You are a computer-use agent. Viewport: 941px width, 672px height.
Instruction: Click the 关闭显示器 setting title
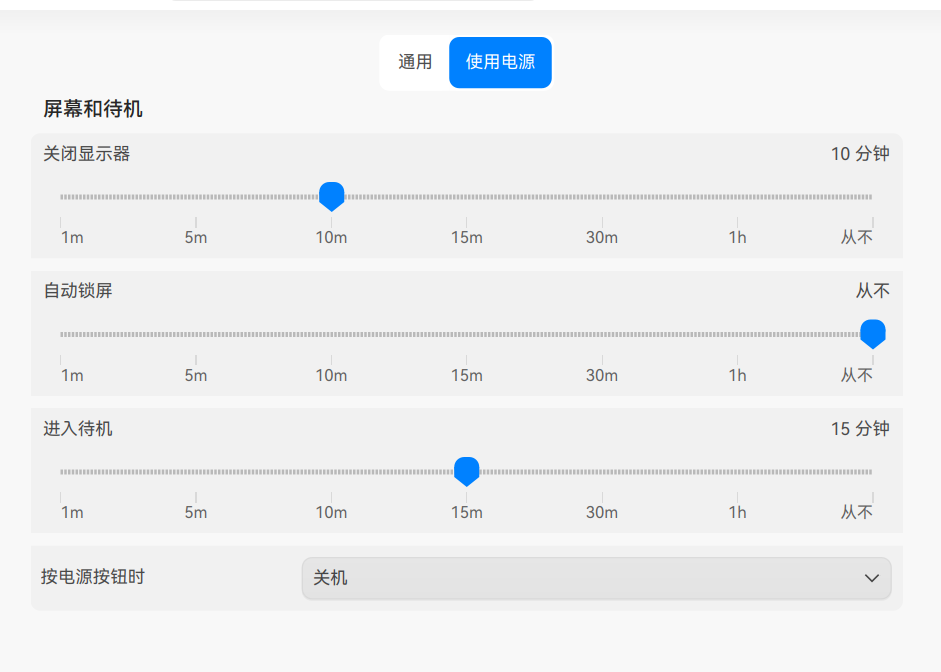[x=86, y=154]
